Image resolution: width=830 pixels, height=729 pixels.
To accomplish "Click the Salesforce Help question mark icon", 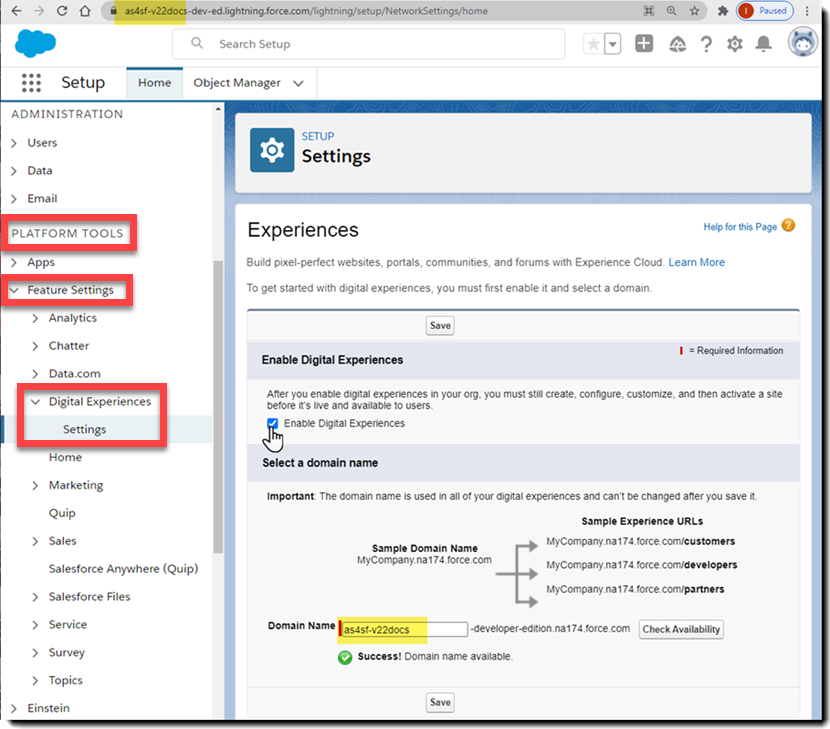I will coord(706,44).
